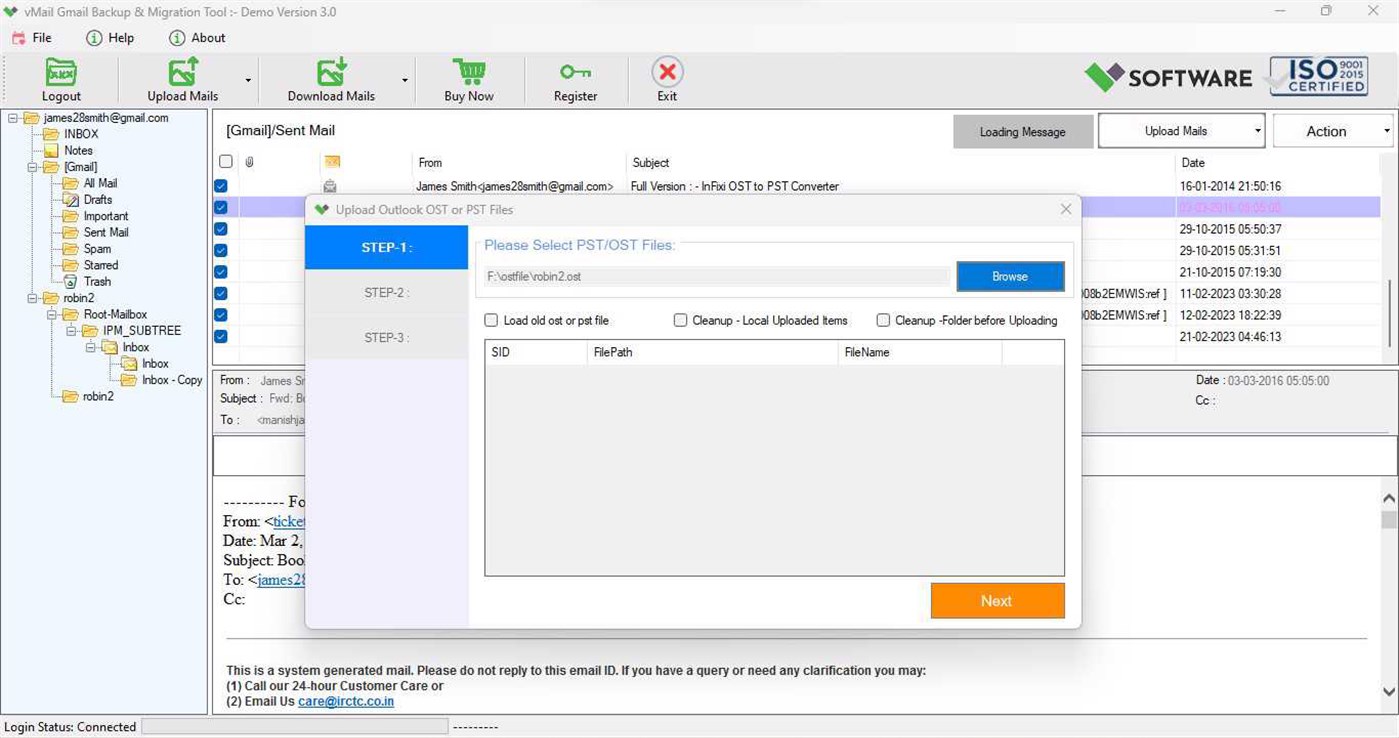Open the File menu
The width and height of the screenshot is (1399, 738).
tap(32, 38)
